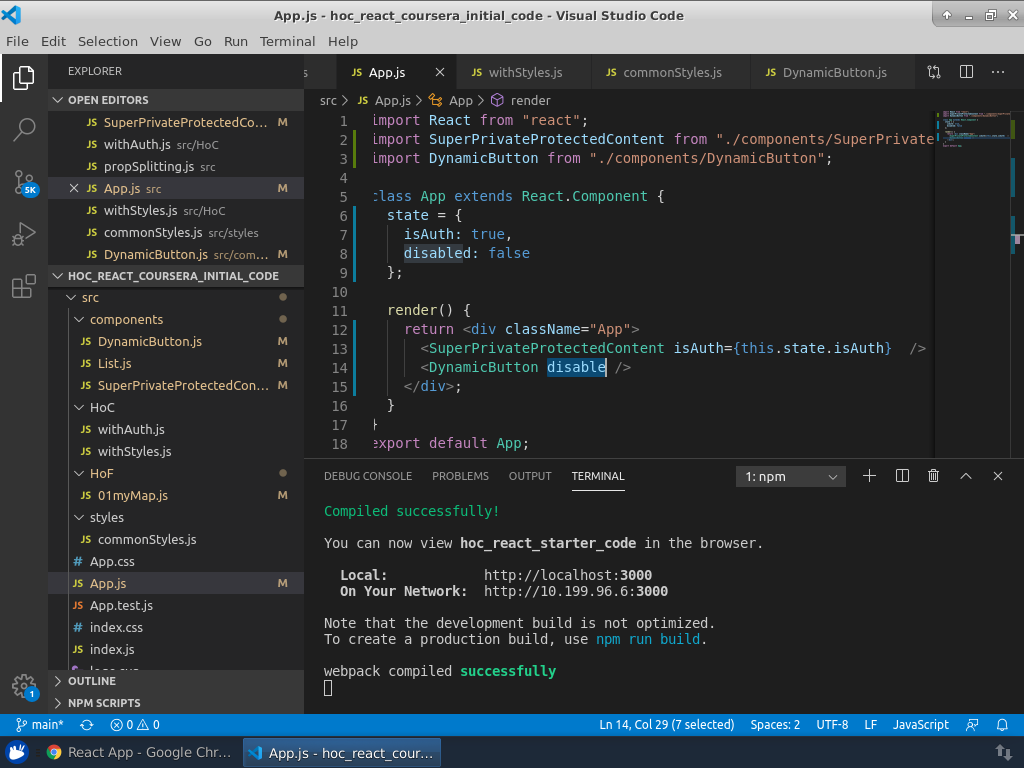Screen dimensions: 1024x768
Task: Open the terminal selector dropdown '1: npm'
Action: [x=790, y=477]
